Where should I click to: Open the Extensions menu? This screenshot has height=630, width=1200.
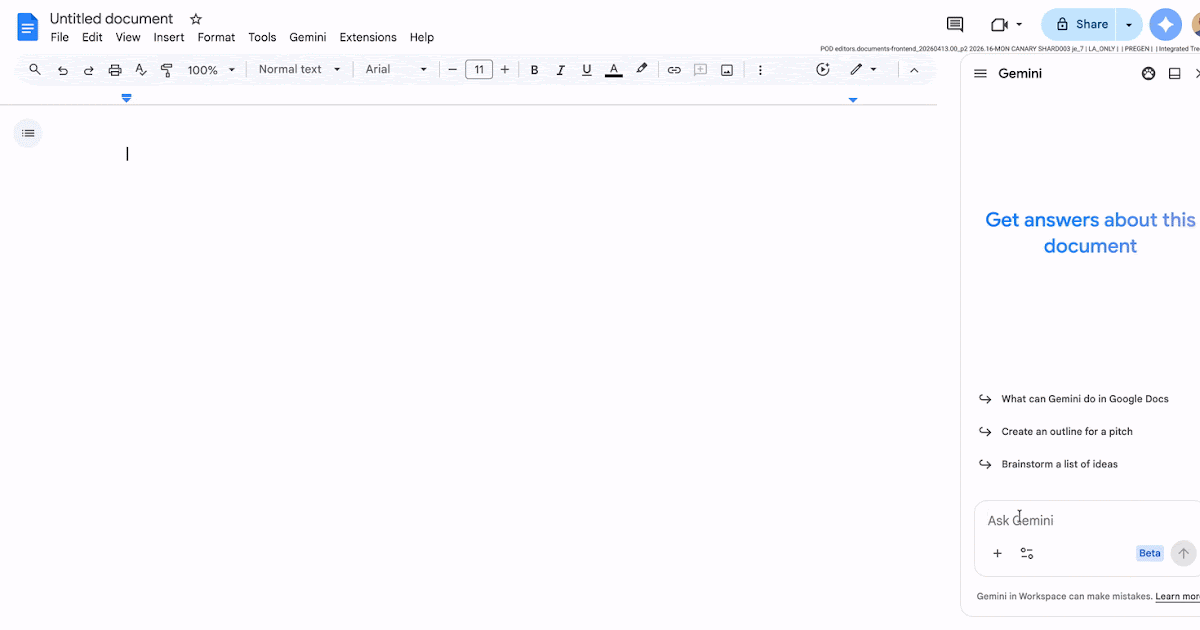[368, 37]
